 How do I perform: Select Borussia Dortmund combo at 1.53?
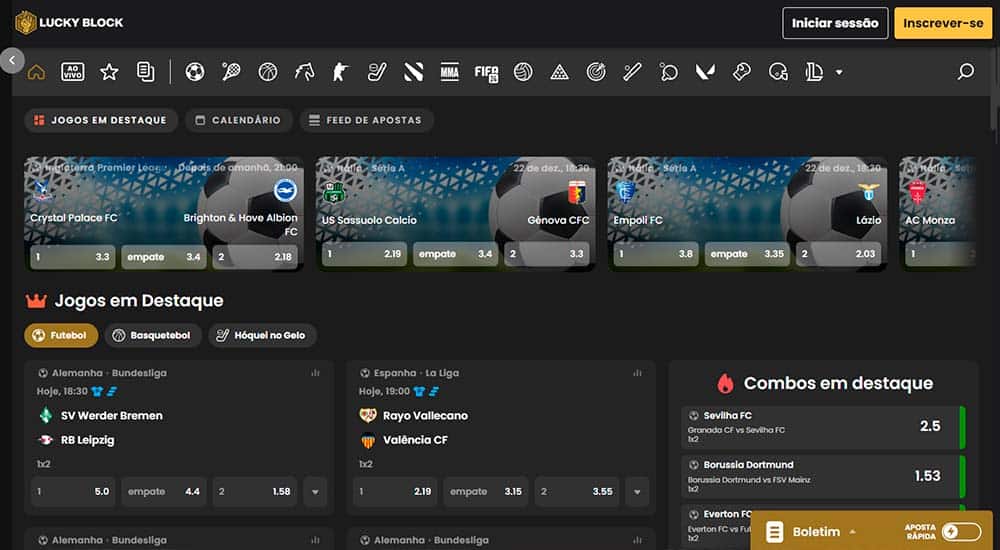click(x=823, y=477)
